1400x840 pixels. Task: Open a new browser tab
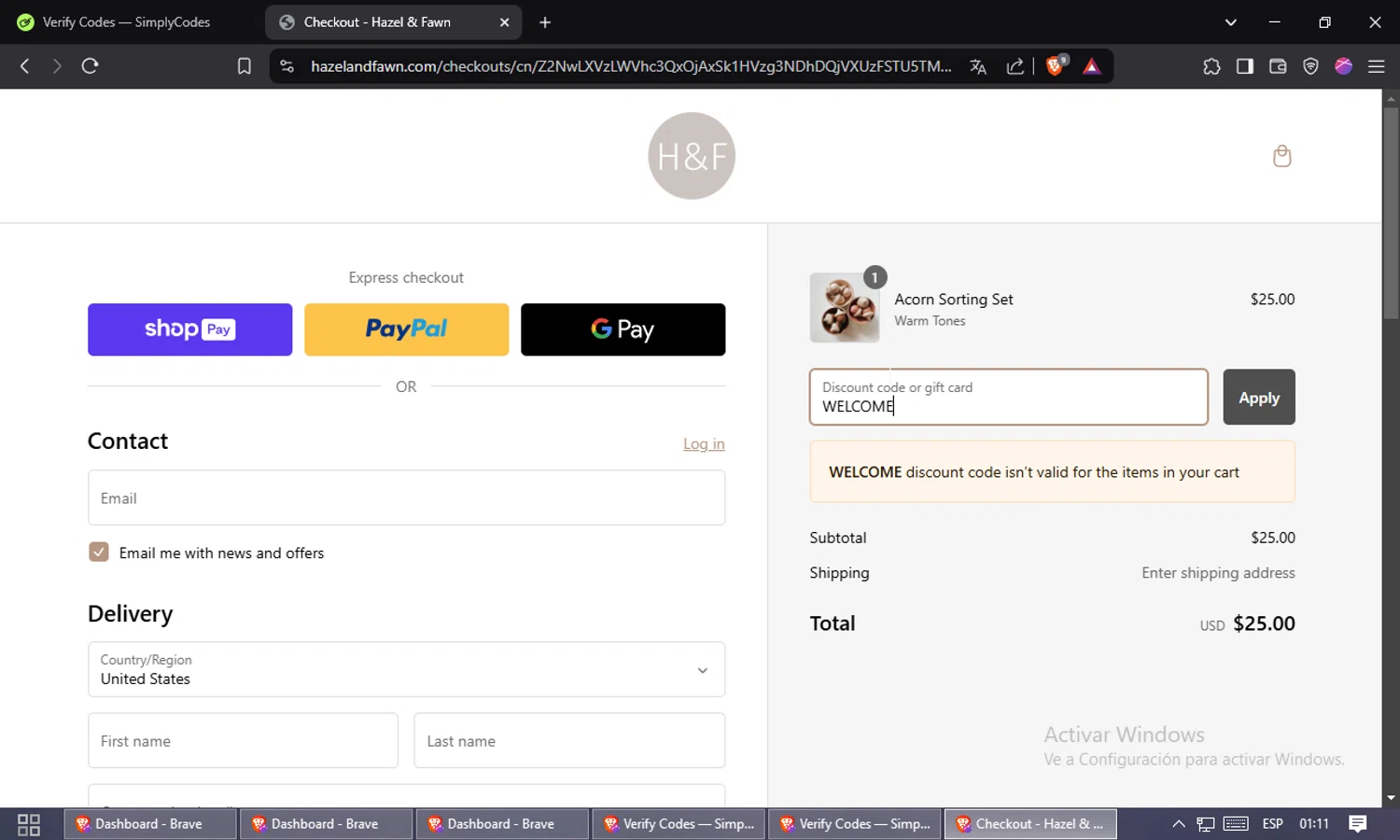coord(545,22)
